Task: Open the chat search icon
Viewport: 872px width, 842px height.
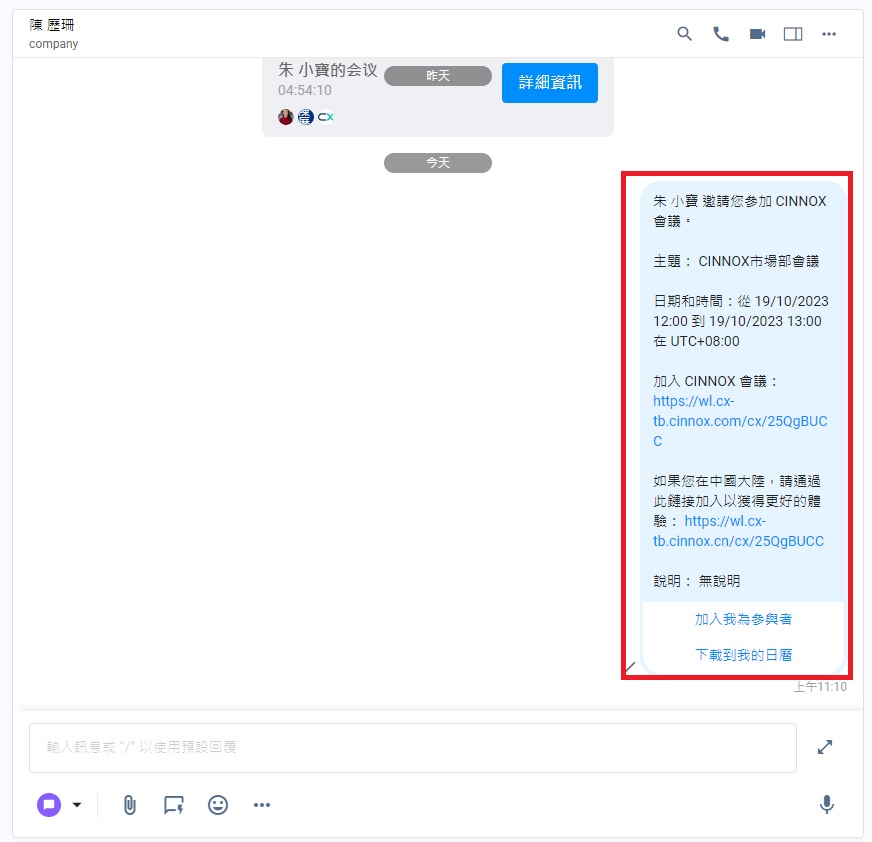Action: pos(684,34)
